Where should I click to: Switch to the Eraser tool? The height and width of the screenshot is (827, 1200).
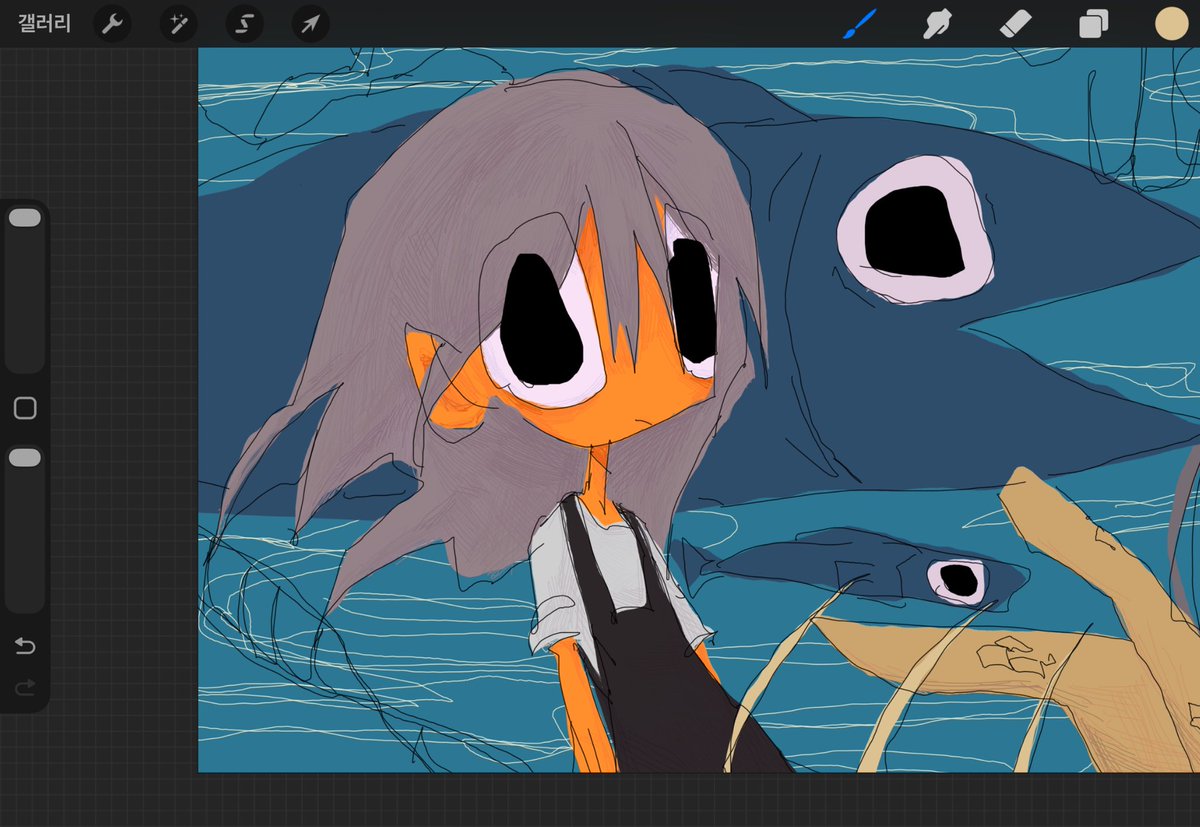tap(1016, 24)
